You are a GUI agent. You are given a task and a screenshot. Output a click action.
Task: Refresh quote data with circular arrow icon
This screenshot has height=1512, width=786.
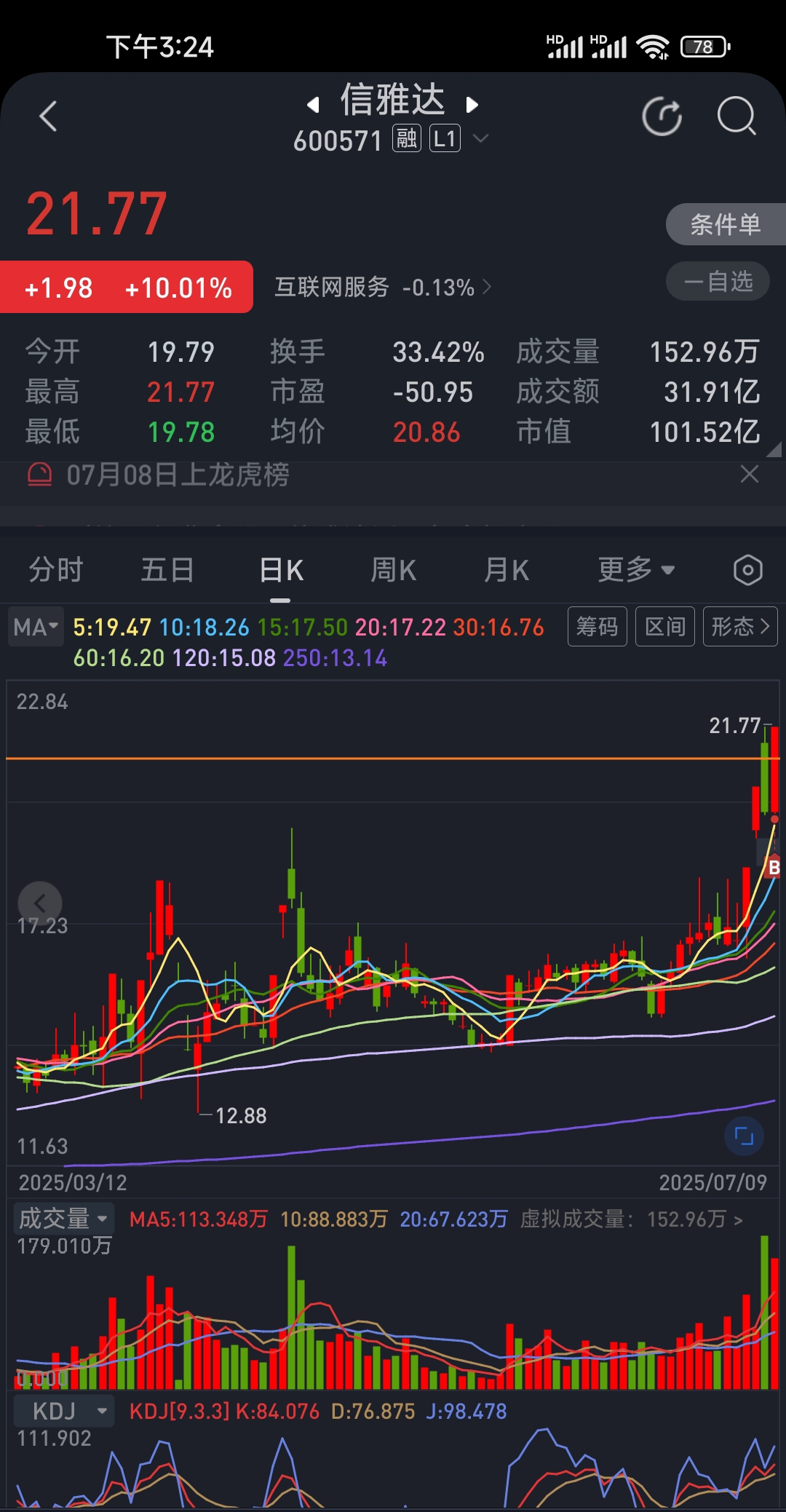coord(662,116)
